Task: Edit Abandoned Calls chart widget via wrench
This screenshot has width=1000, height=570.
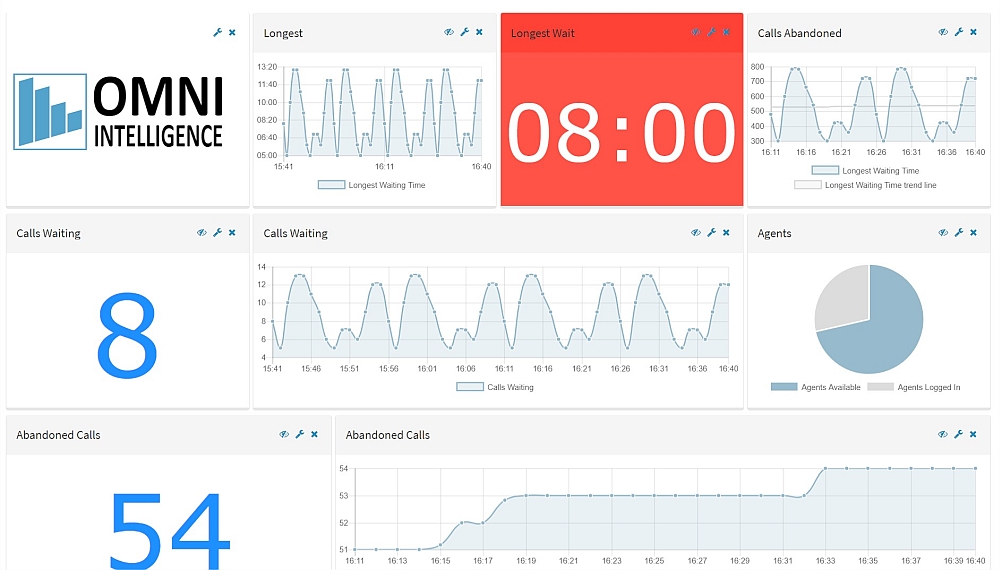Action: [x=959, y=434]
